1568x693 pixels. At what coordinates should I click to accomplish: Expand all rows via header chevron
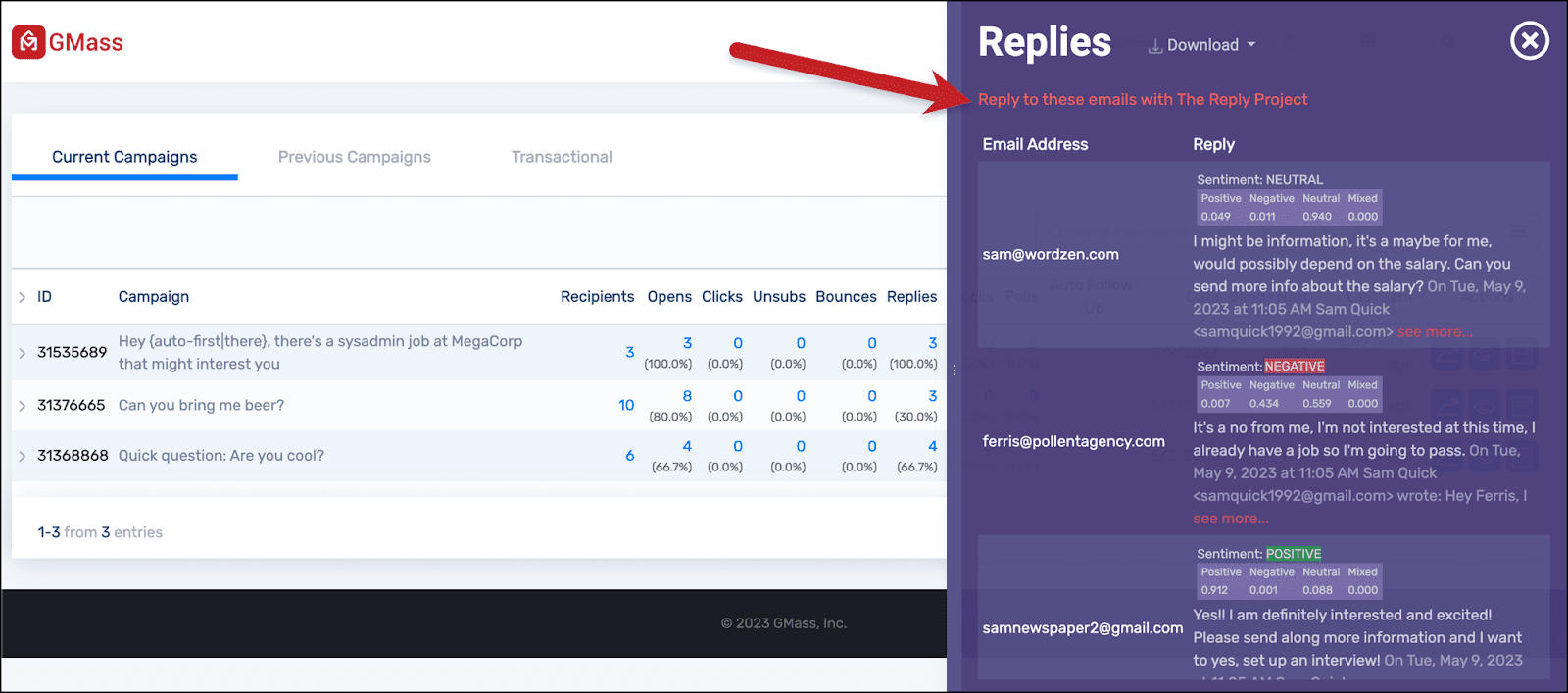(23, 297)
